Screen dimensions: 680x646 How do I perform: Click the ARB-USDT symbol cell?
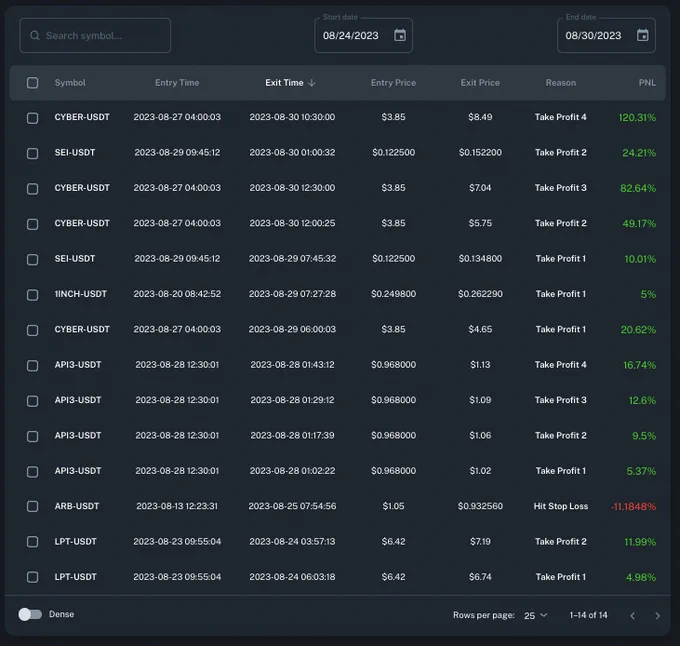coord(77,506)
